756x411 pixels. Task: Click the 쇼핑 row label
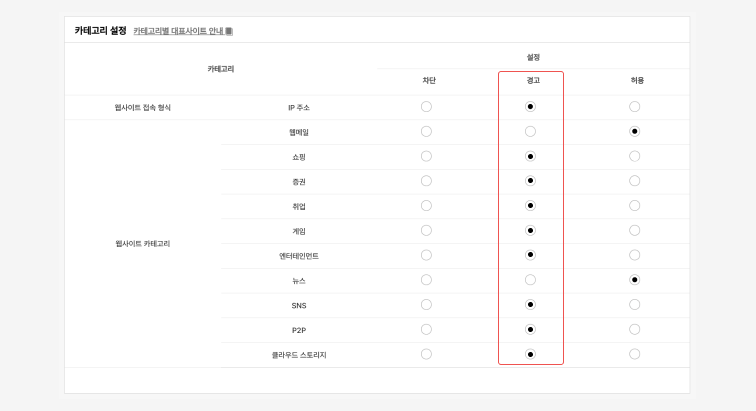point(299,157)
